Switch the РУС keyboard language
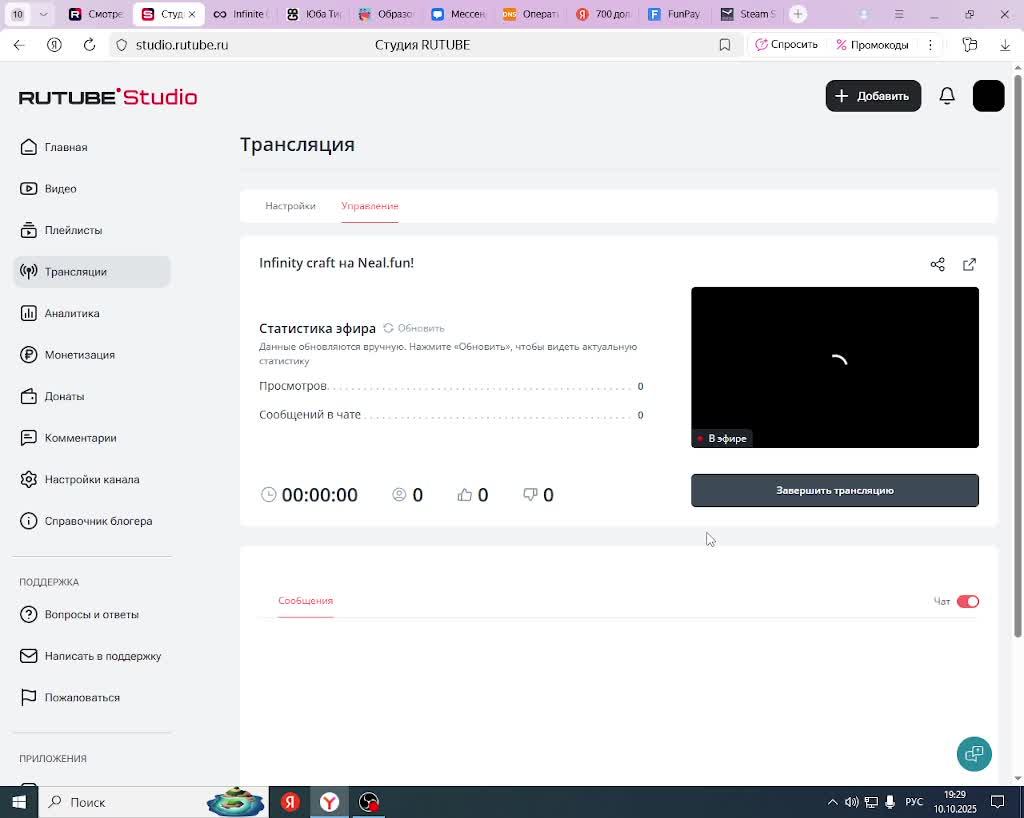This screenshot has height=818, width=1024. [x=914, y=802]
